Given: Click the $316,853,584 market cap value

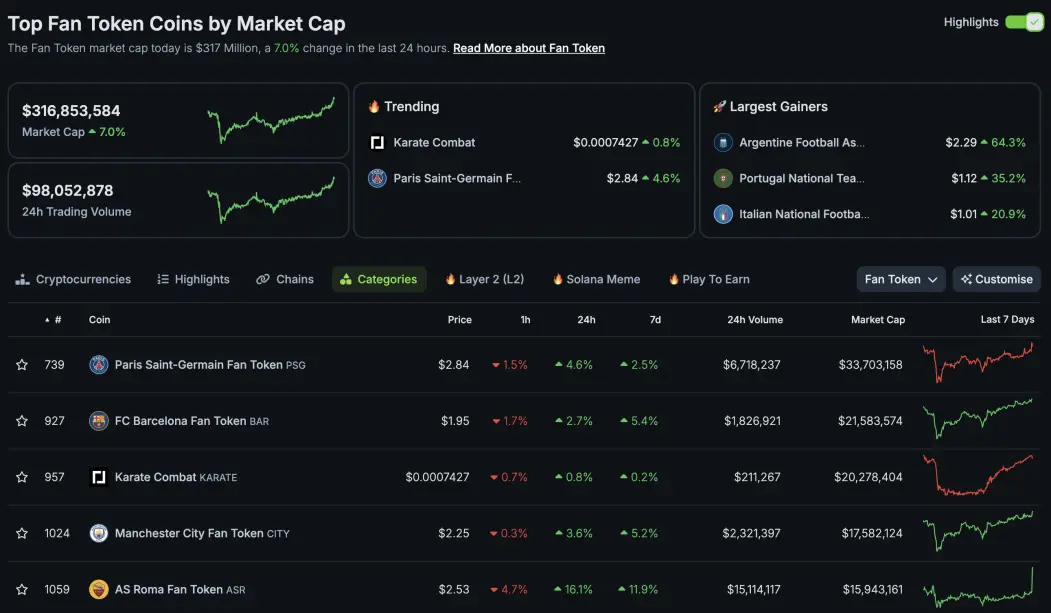Looking at the screenshot, I should (71, 111).
